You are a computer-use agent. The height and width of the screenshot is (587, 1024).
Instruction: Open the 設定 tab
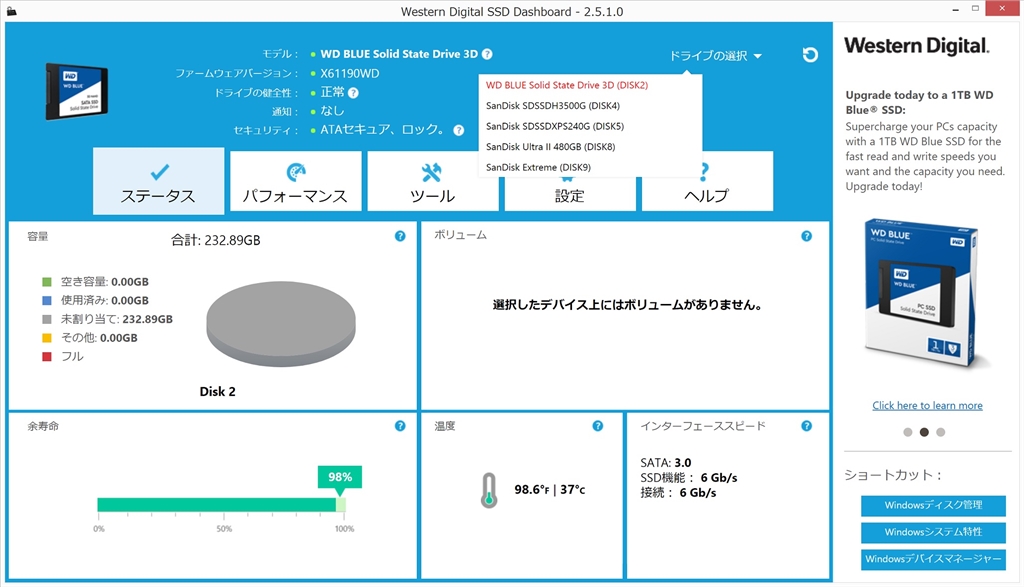pos(569,195)
